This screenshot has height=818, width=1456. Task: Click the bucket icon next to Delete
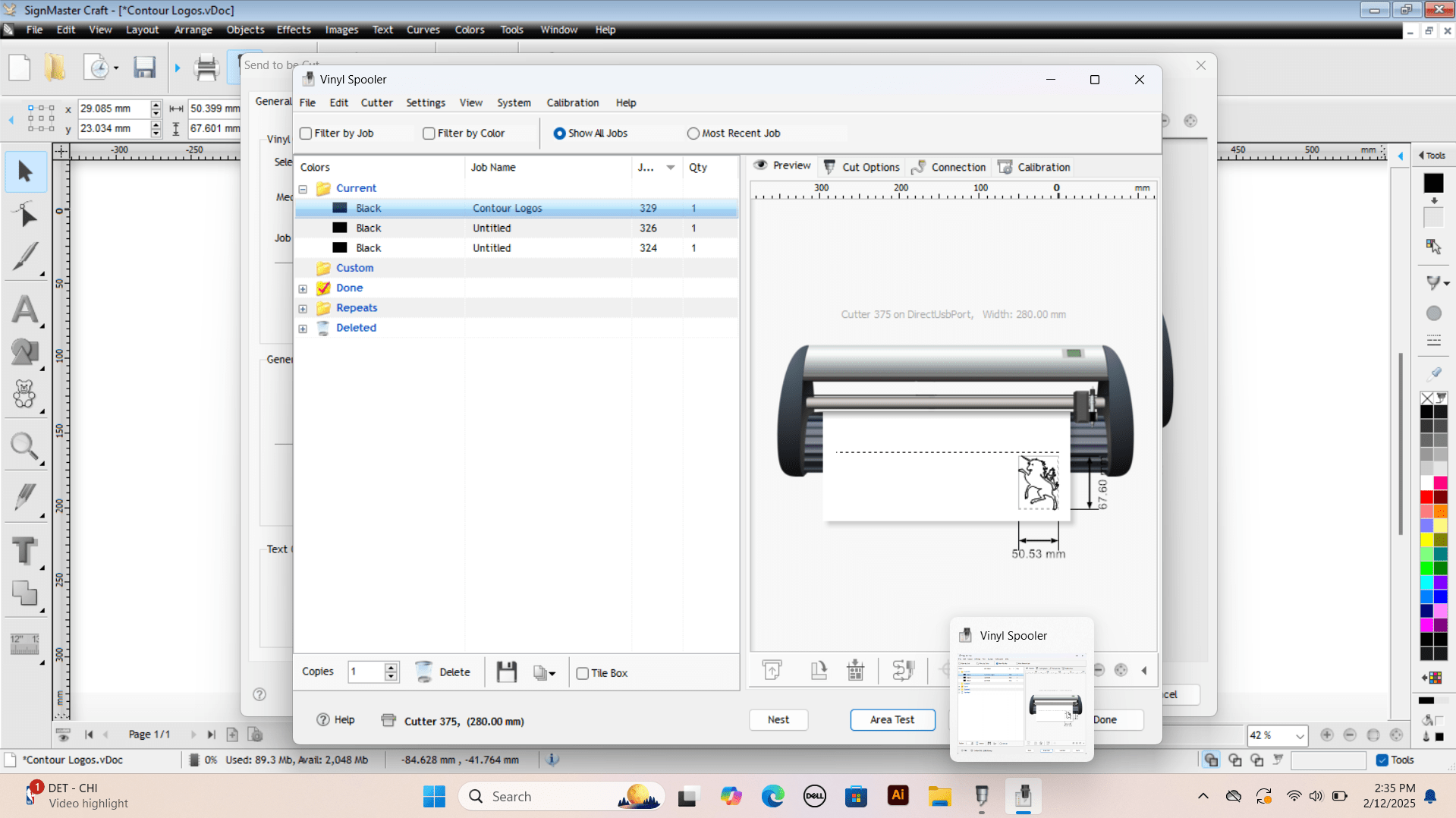(424, 672)
